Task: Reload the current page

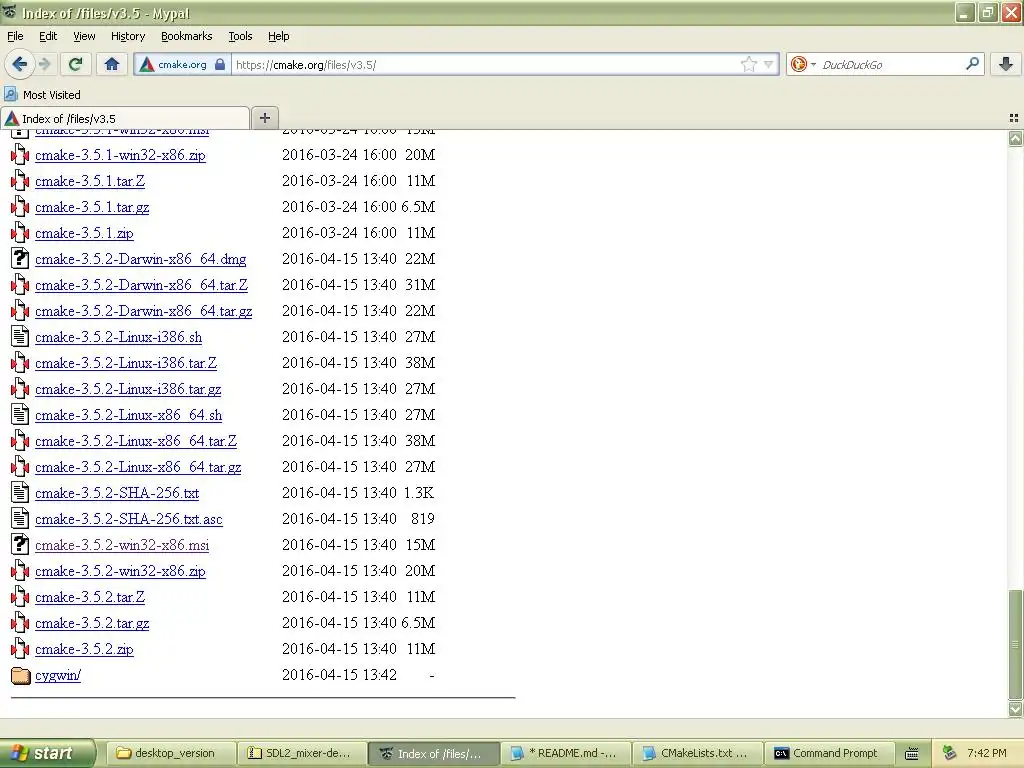Action: pyautogui.click(x=76, y=64)
